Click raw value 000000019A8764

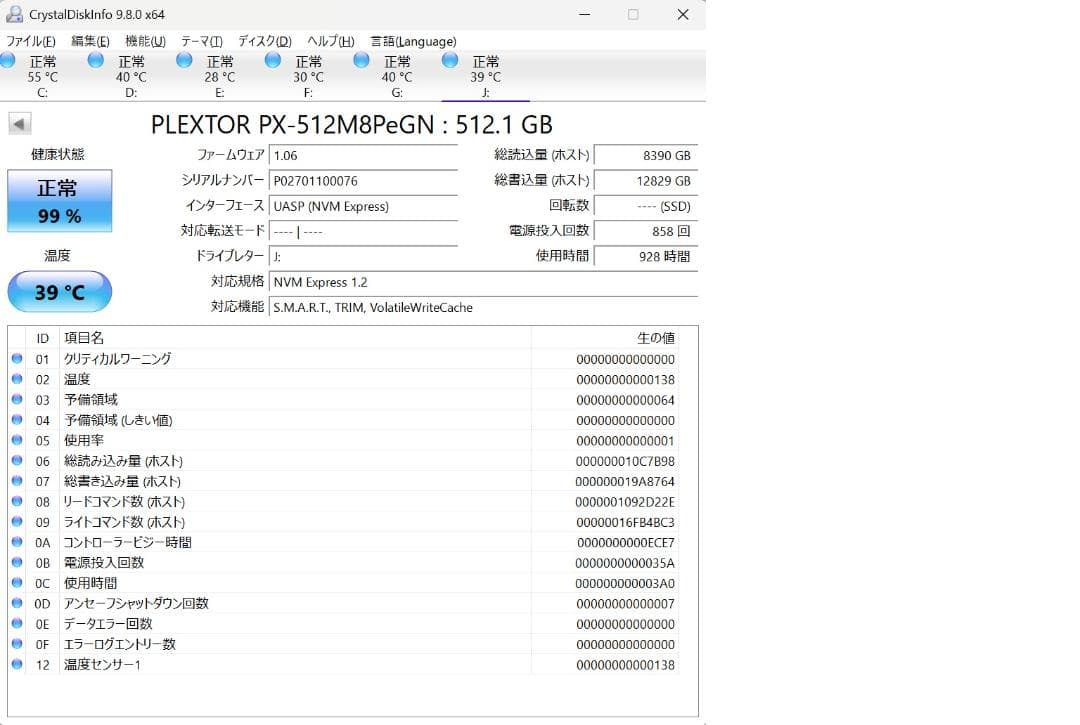625,481
